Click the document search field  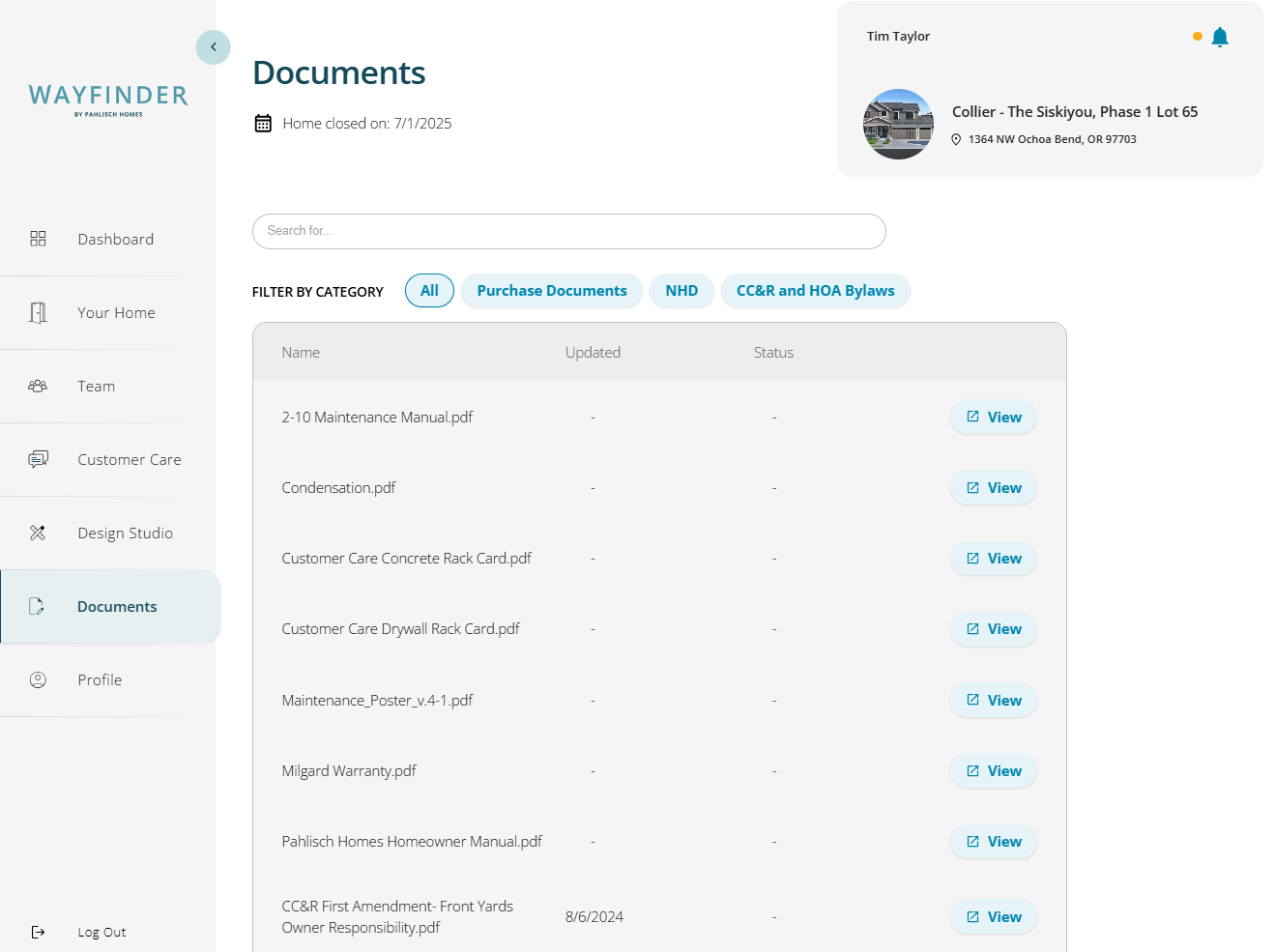(568, 231)
